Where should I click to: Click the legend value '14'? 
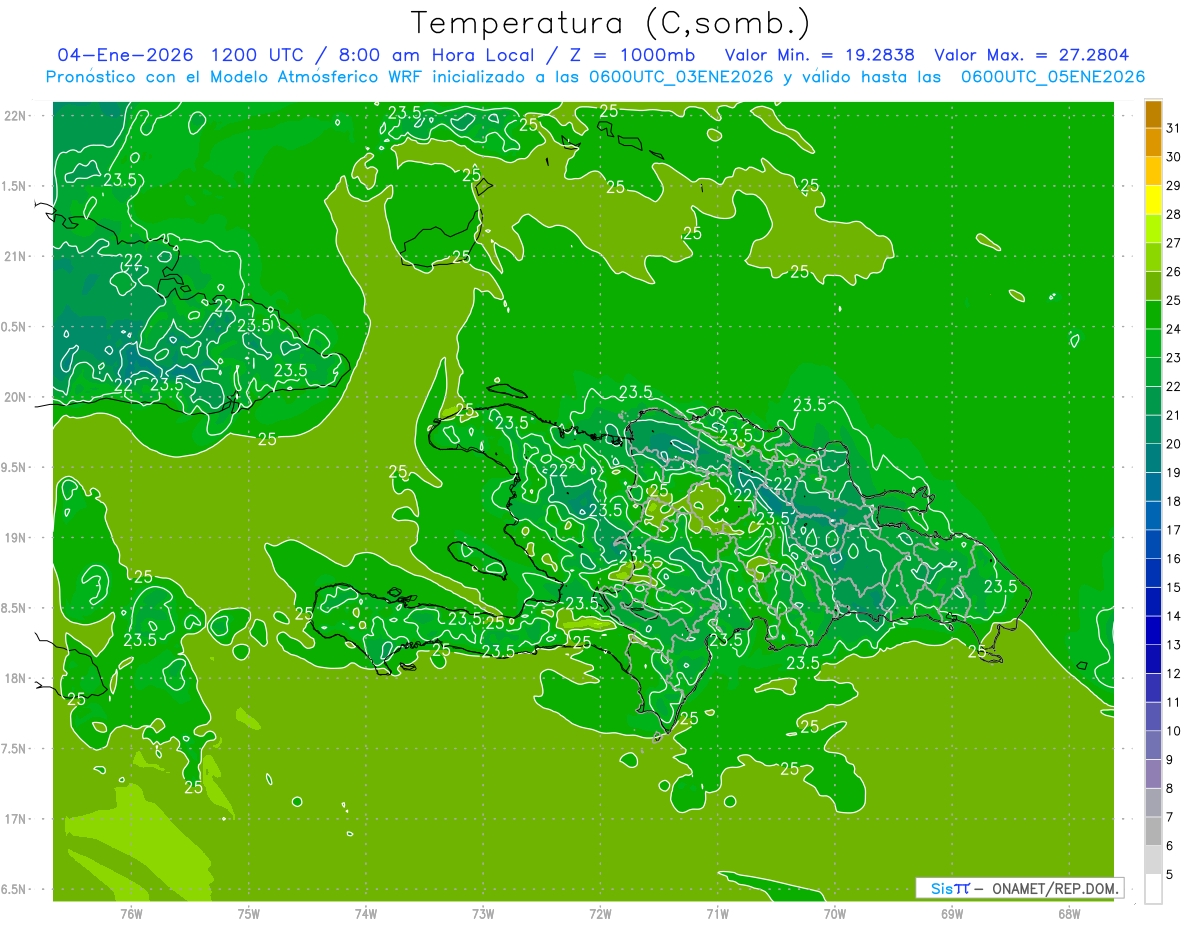(1174, 616)
